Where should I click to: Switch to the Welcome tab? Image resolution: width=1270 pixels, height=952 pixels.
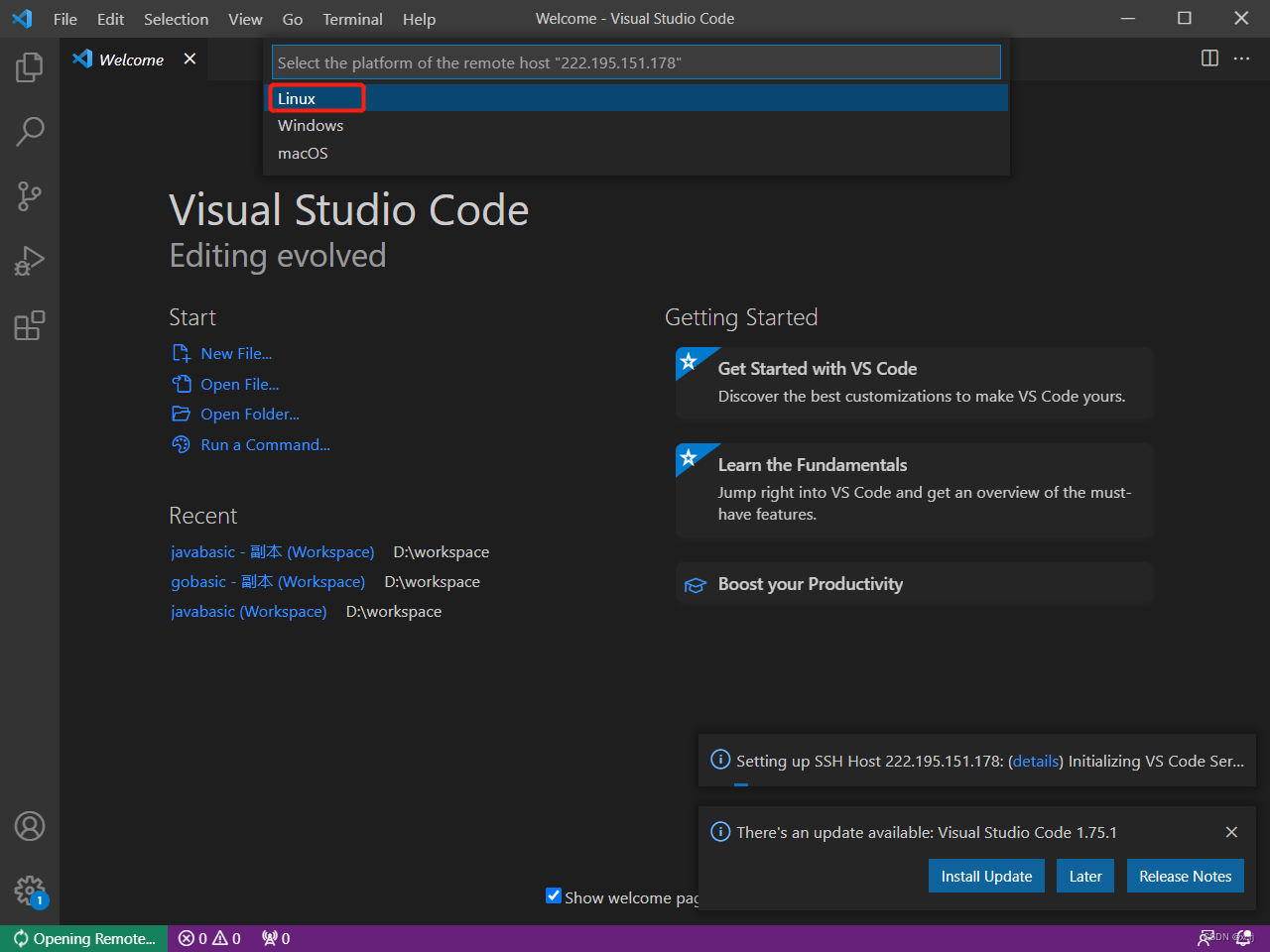coord(129,59)
